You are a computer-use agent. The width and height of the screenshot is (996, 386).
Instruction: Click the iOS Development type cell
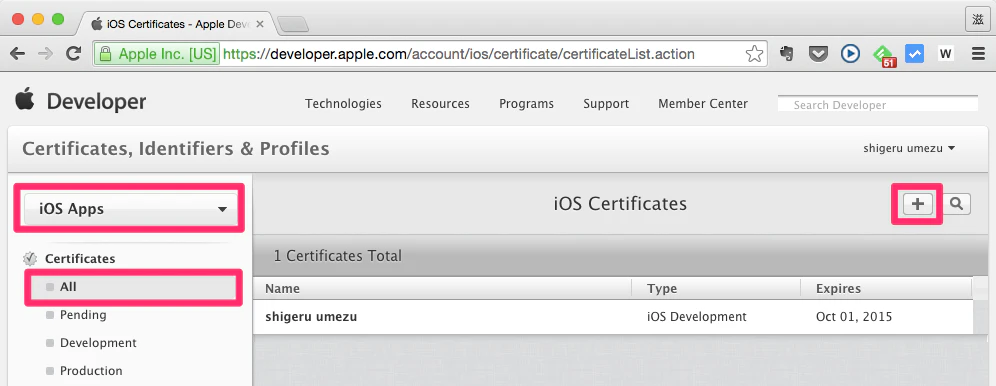tap(697, 316)
